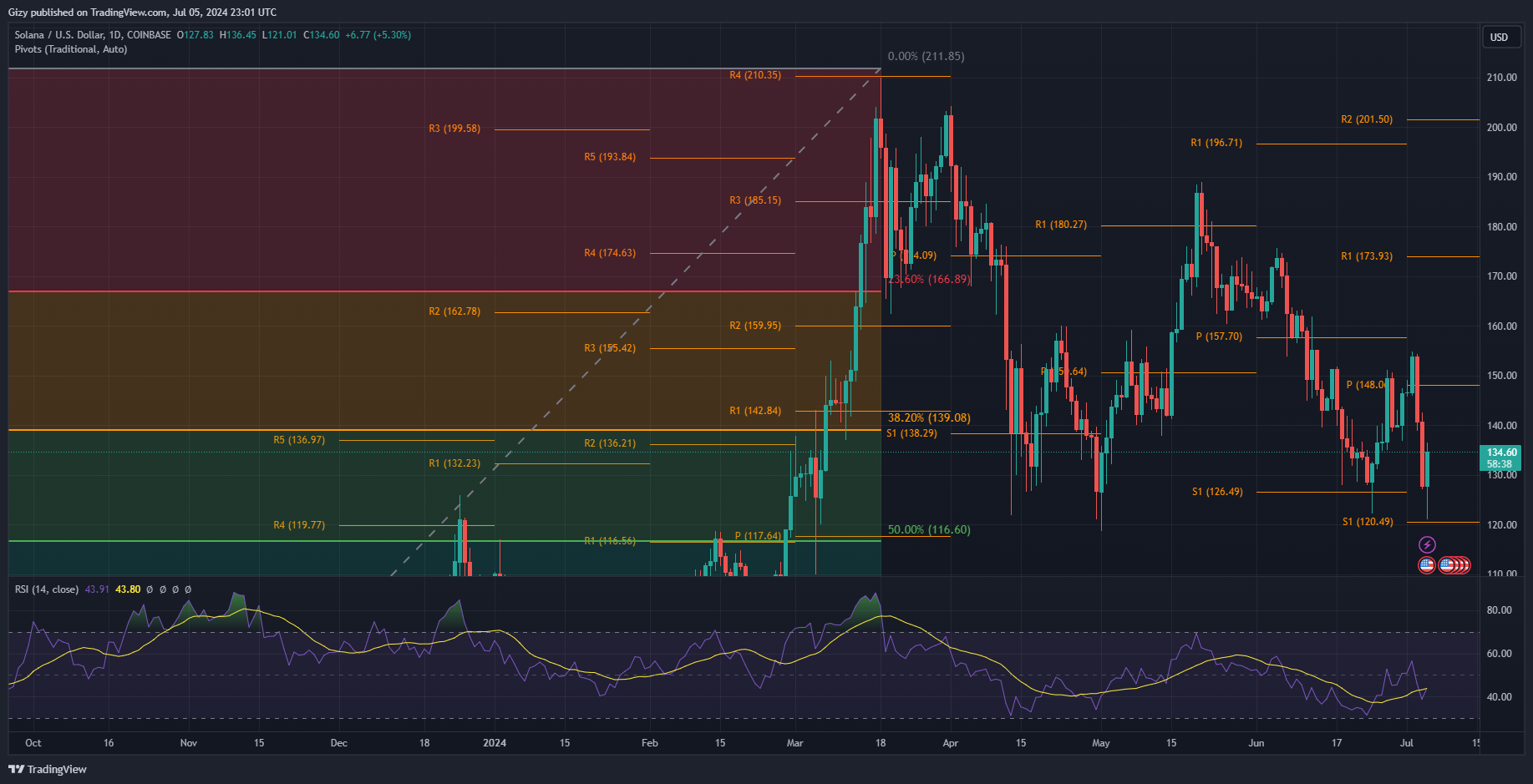Click the USD currency button
Screen dimensions: 1533x784
(1500, 37)
